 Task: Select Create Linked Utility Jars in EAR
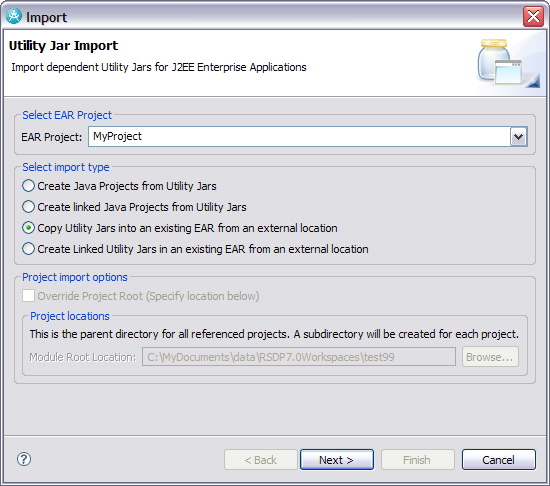pyautogui.click(x=195, y=249)
